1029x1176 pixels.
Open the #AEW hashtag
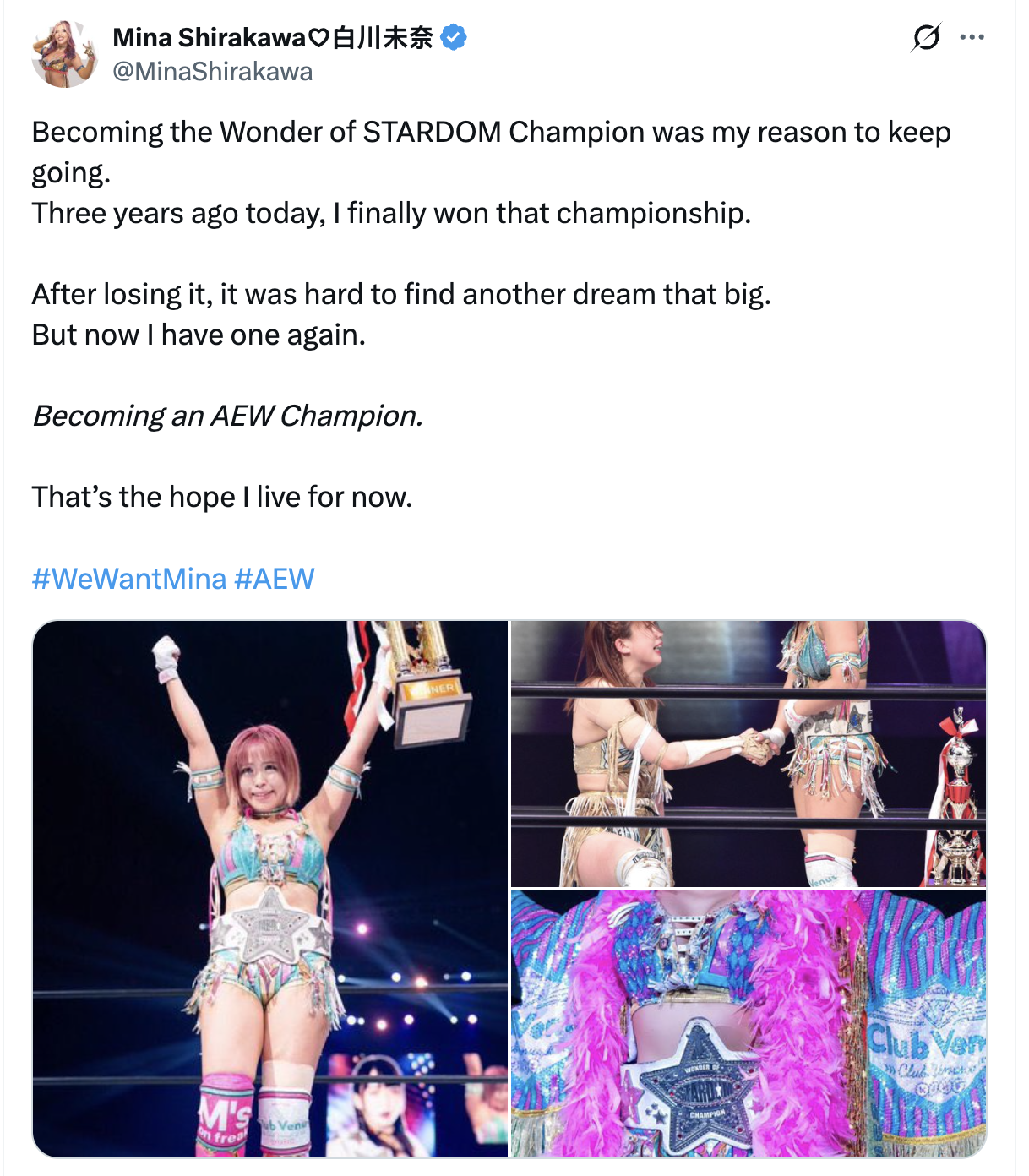pyautogui.click(x=275, y=579)
